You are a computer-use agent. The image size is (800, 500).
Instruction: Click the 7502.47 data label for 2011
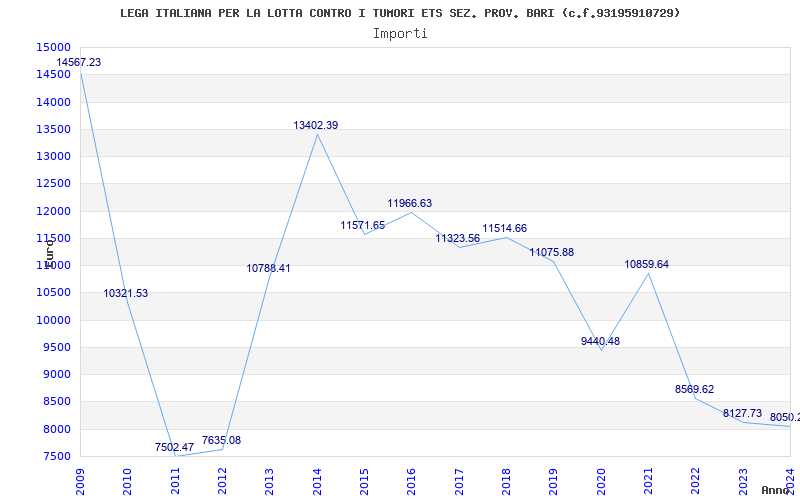tap(174, 447)
